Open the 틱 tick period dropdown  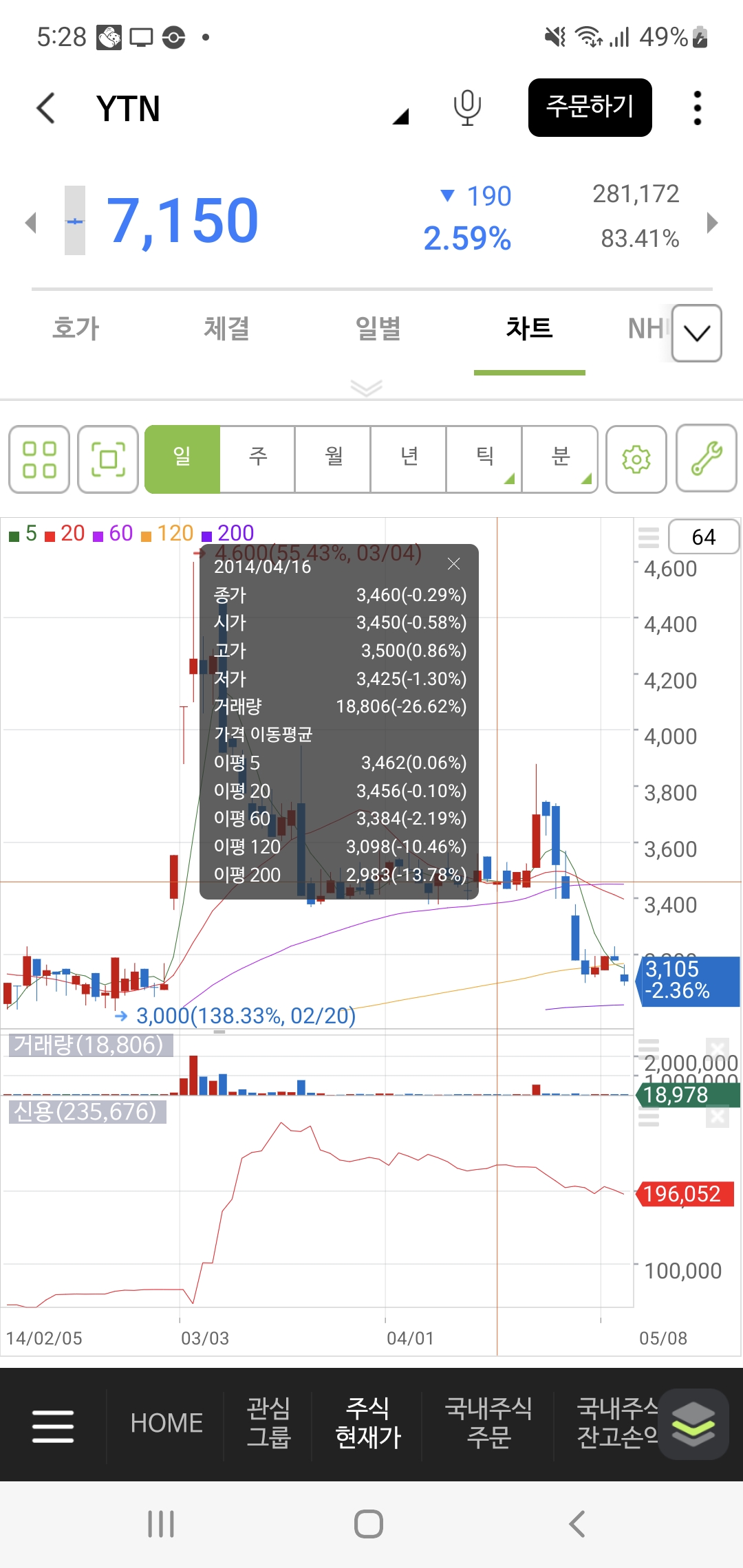(485, 459)
